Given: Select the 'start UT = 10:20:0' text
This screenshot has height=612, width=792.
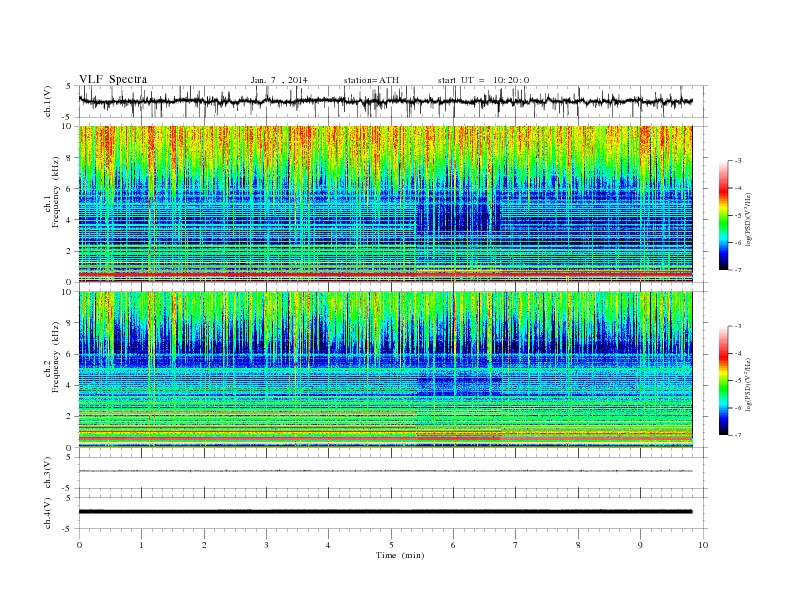Looking at the screenshot, I should 483,80.
